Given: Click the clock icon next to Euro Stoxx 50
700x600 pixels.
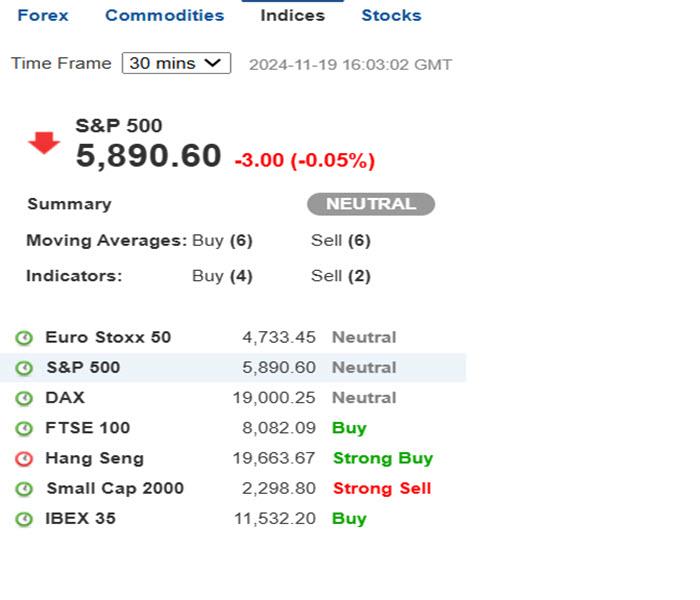Looking at the screenshot, I should click(x=24, y=338).
